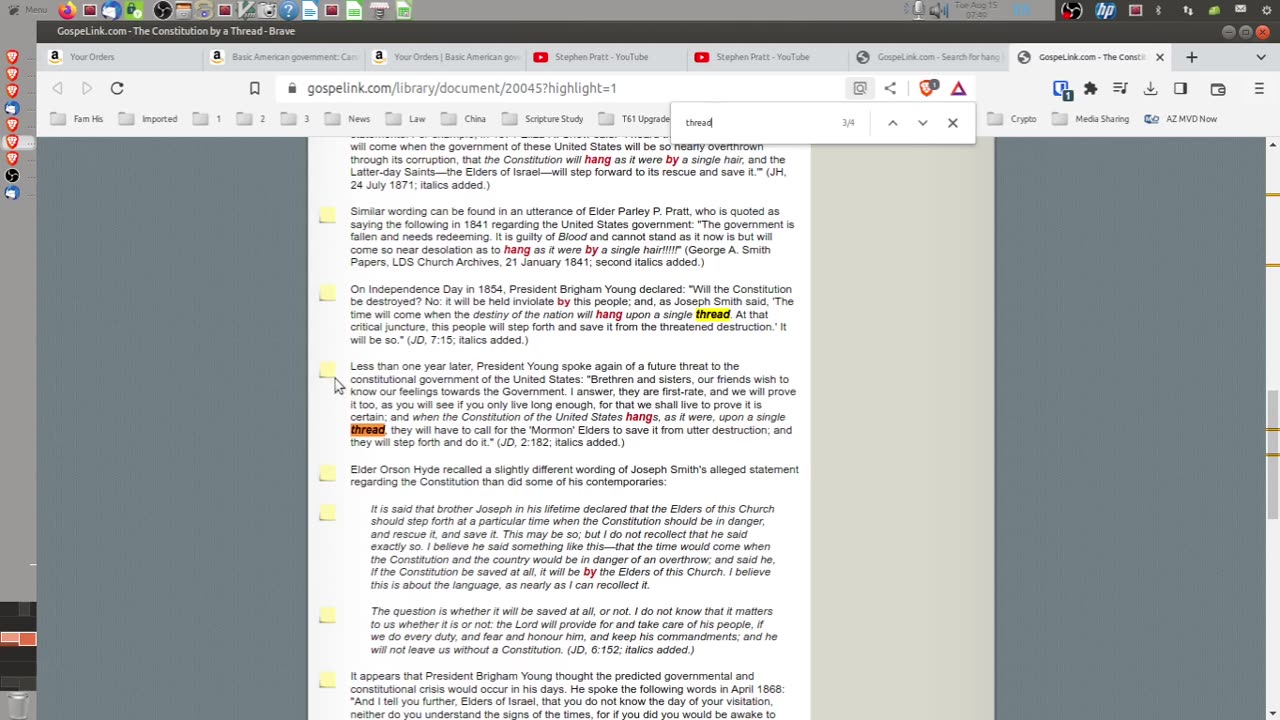Screen dimensions: 1280x720
Task: Click the page vertical scrollbar thumb
Action: (x=1272, y=455)
